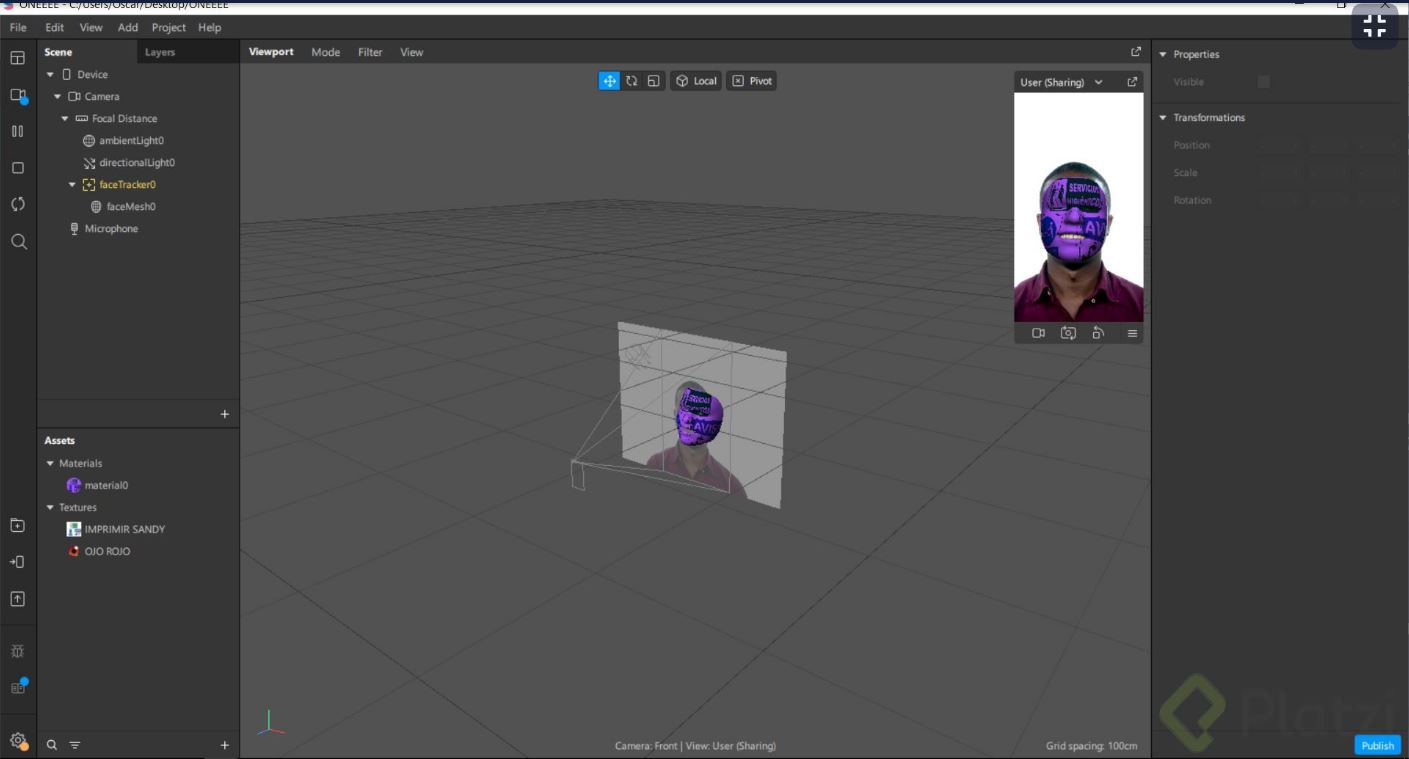Toggle Local coordinate mode
The image size is (1409, 759).
pyautogui.click(x=696, y=81)
